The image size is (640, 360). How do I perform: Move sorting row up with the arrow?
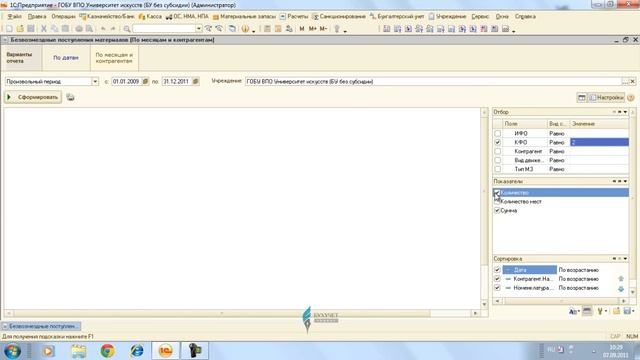click(621, 279)
